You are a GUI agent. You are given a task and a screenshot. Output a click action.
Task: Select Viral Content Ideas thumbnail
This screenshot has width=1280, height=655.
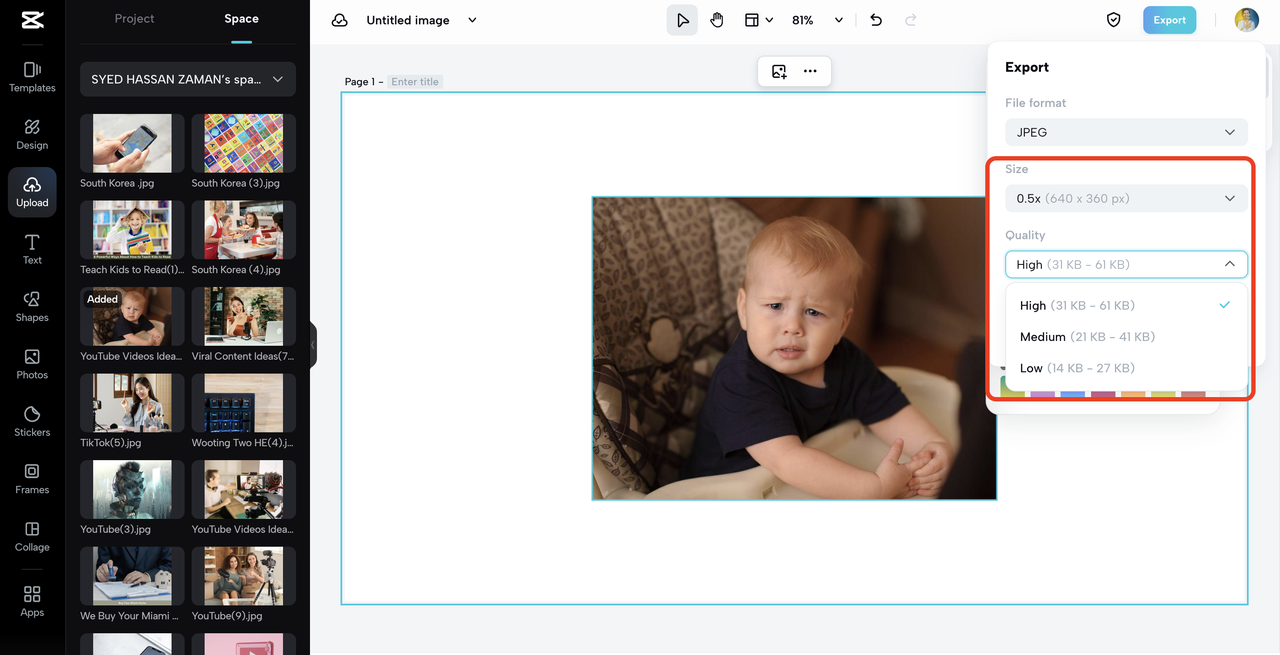(x=243, y=316)
